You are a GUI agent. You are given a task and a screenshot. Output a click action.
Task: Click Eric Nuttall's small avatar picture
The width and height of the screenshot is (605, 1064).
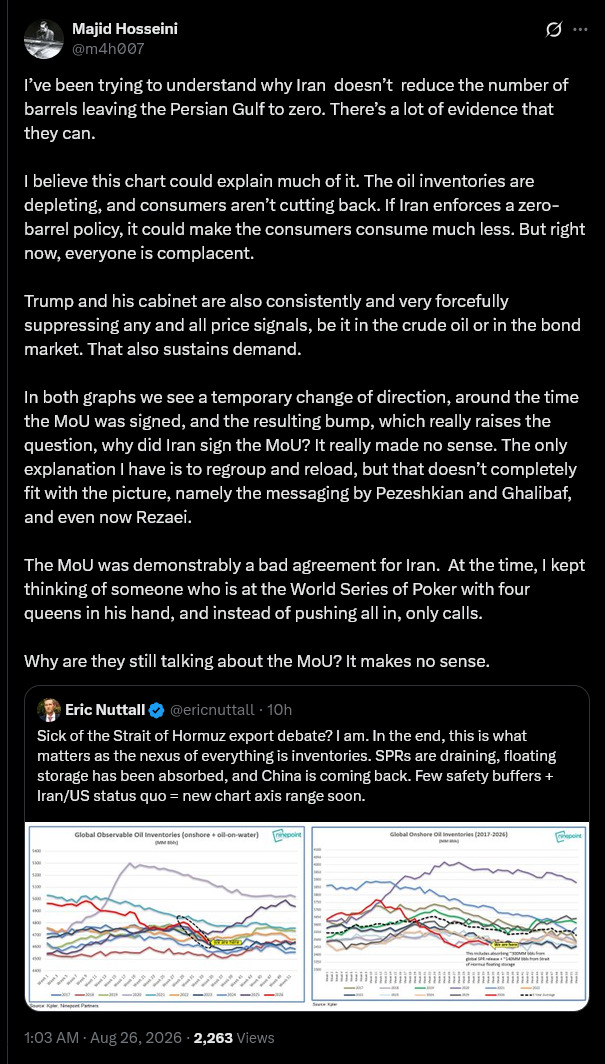[x=48, y=710]
